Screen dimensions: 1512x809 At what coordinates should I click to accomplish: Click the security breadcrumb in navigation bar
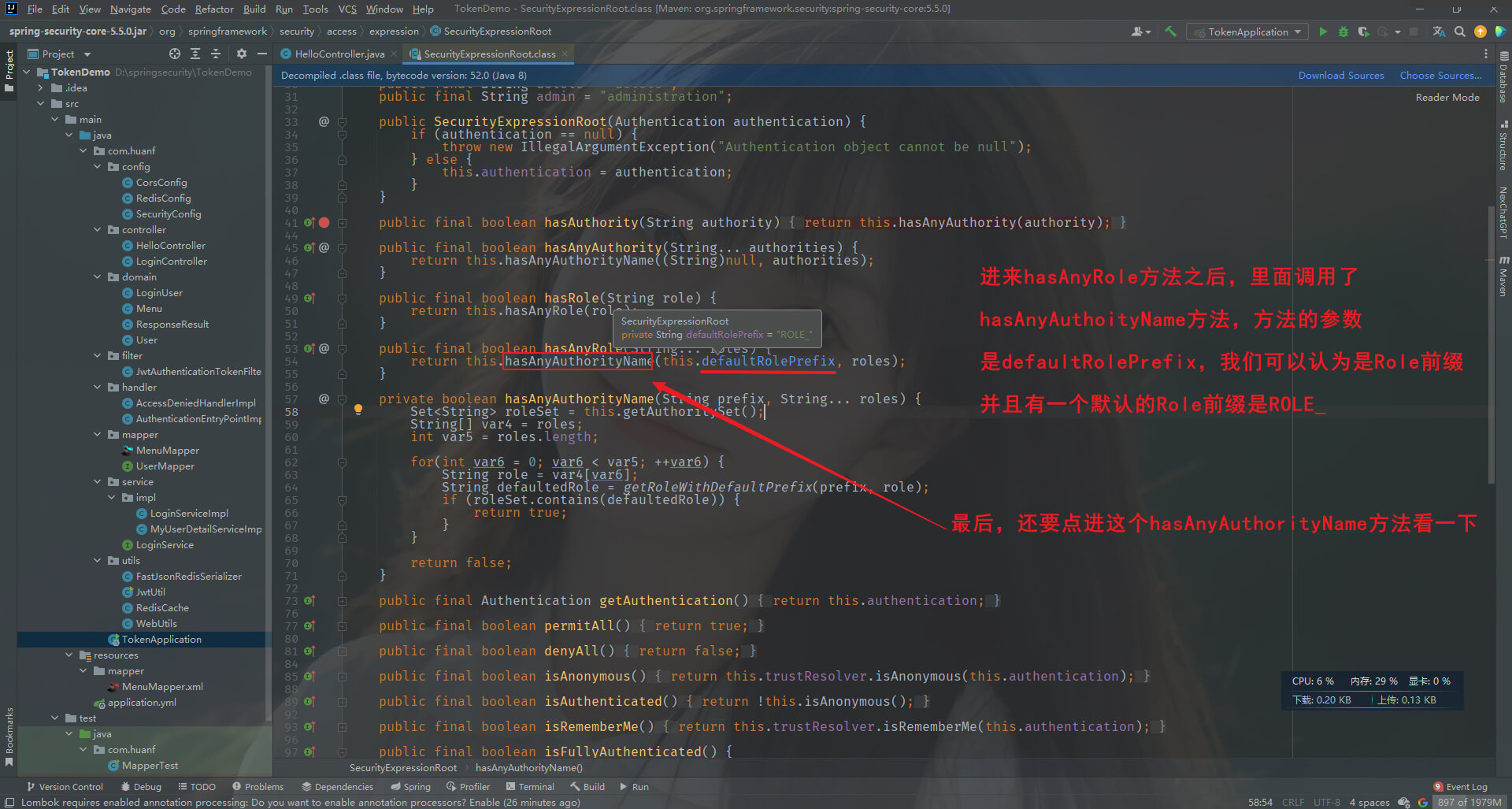[296, 32]
